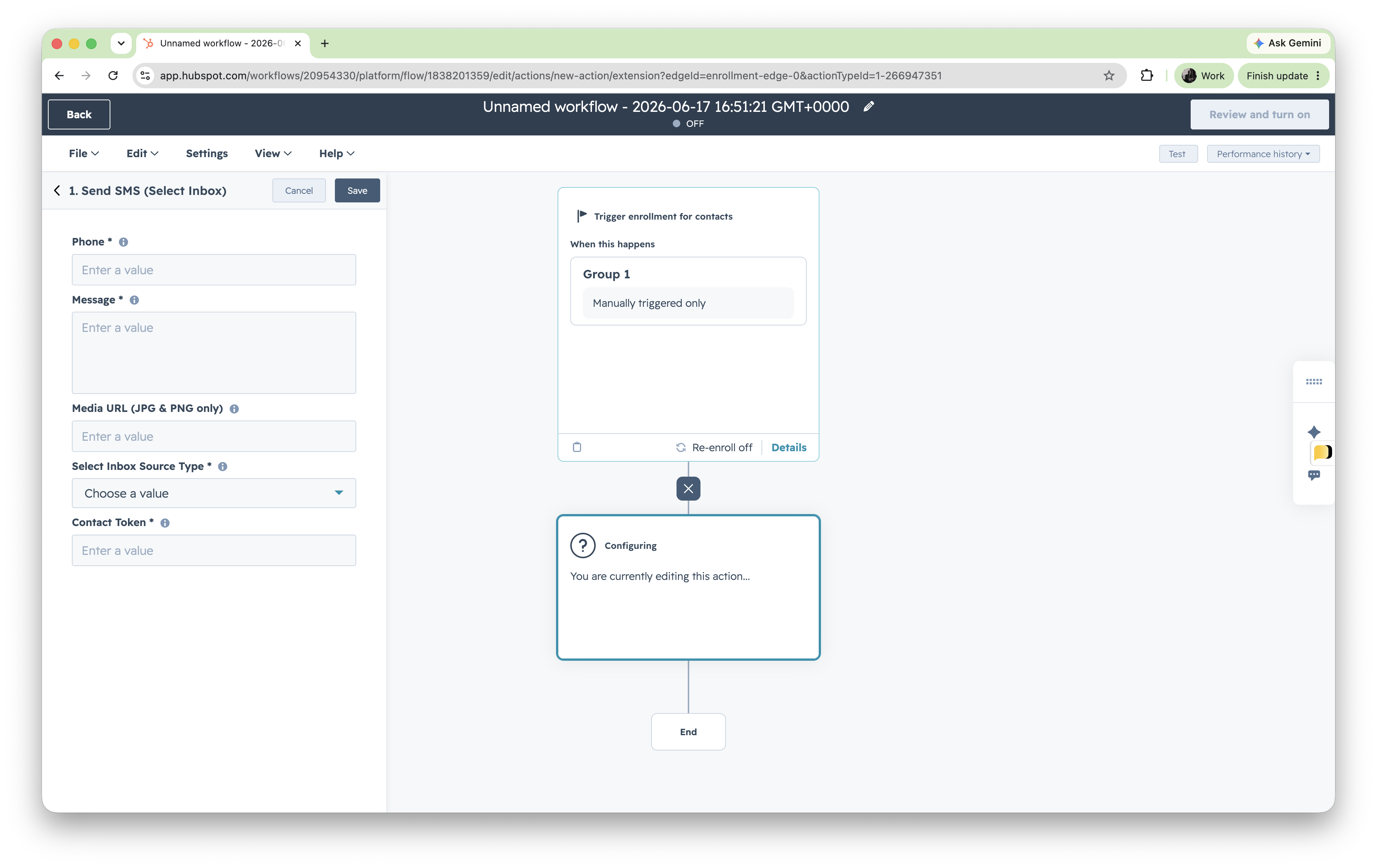Click the Cancel button

[x=299, y=190]
